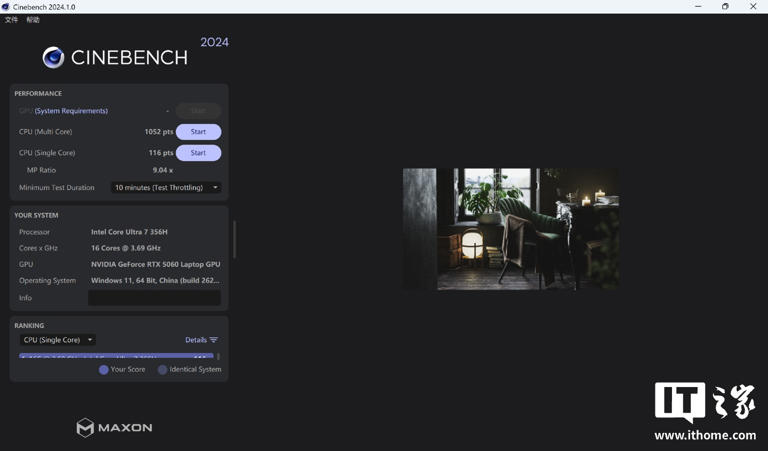The height and width of the screenshot is (451, 768).
Task: Click the Your Score legend circle
Action: [103, 370]
